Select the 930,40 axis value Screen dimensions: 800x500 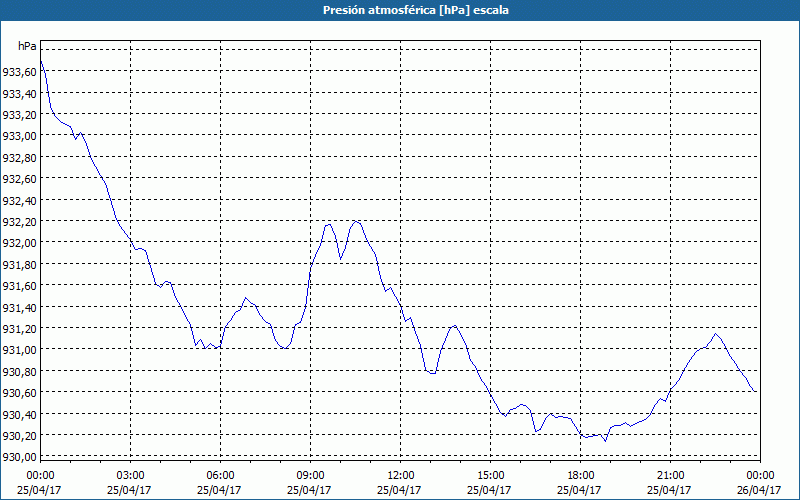(x=19, y=414)
